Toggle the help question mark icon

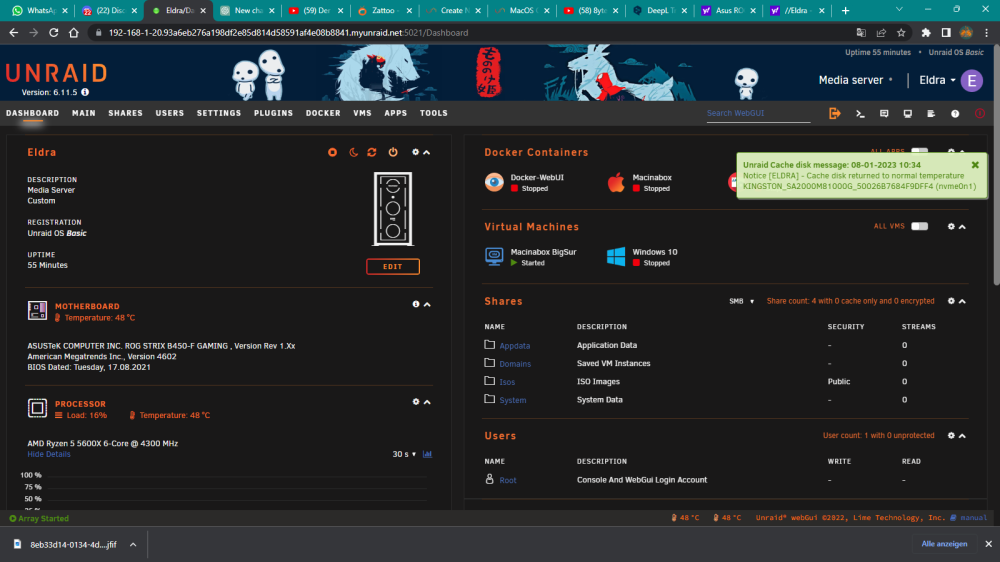pyautogui.click(x=955, y=114)
